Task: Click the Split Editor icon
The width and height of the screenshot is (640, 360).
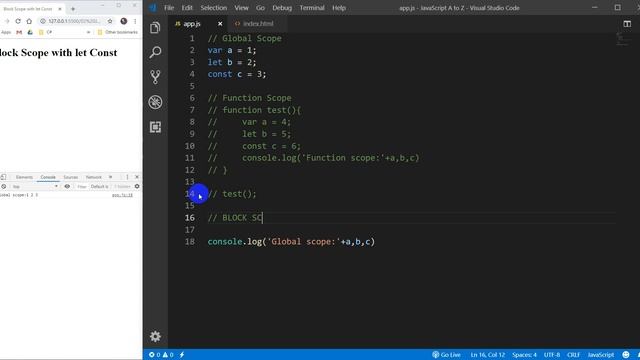Action: coord(627,24)
